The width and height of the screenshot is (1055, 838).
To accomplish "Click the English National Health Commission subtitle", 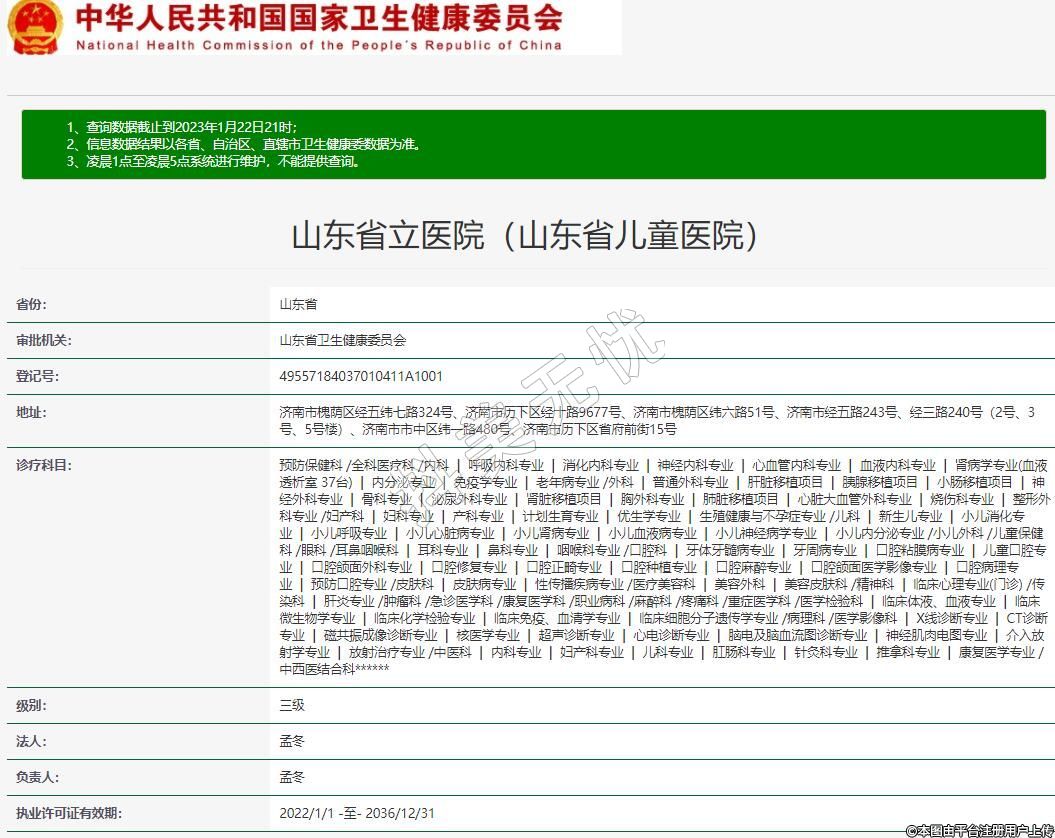I will click(x=318, y=45).
